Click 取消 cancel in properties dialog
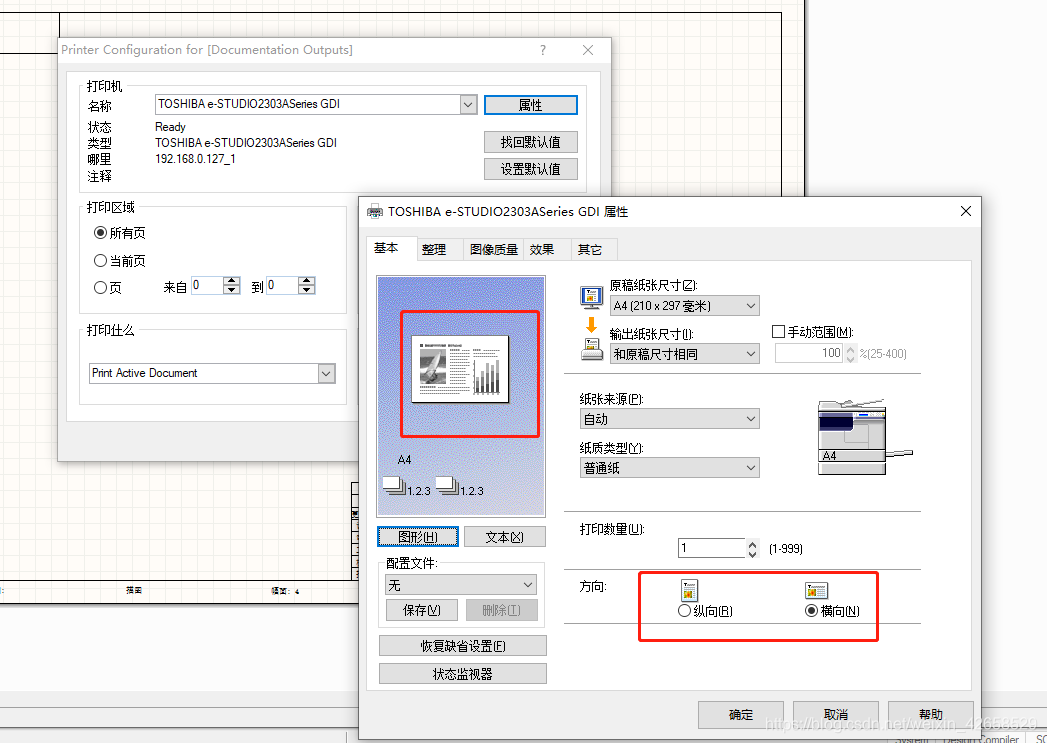Viewport: 1047px width, 743px height. tap(835, 715)
